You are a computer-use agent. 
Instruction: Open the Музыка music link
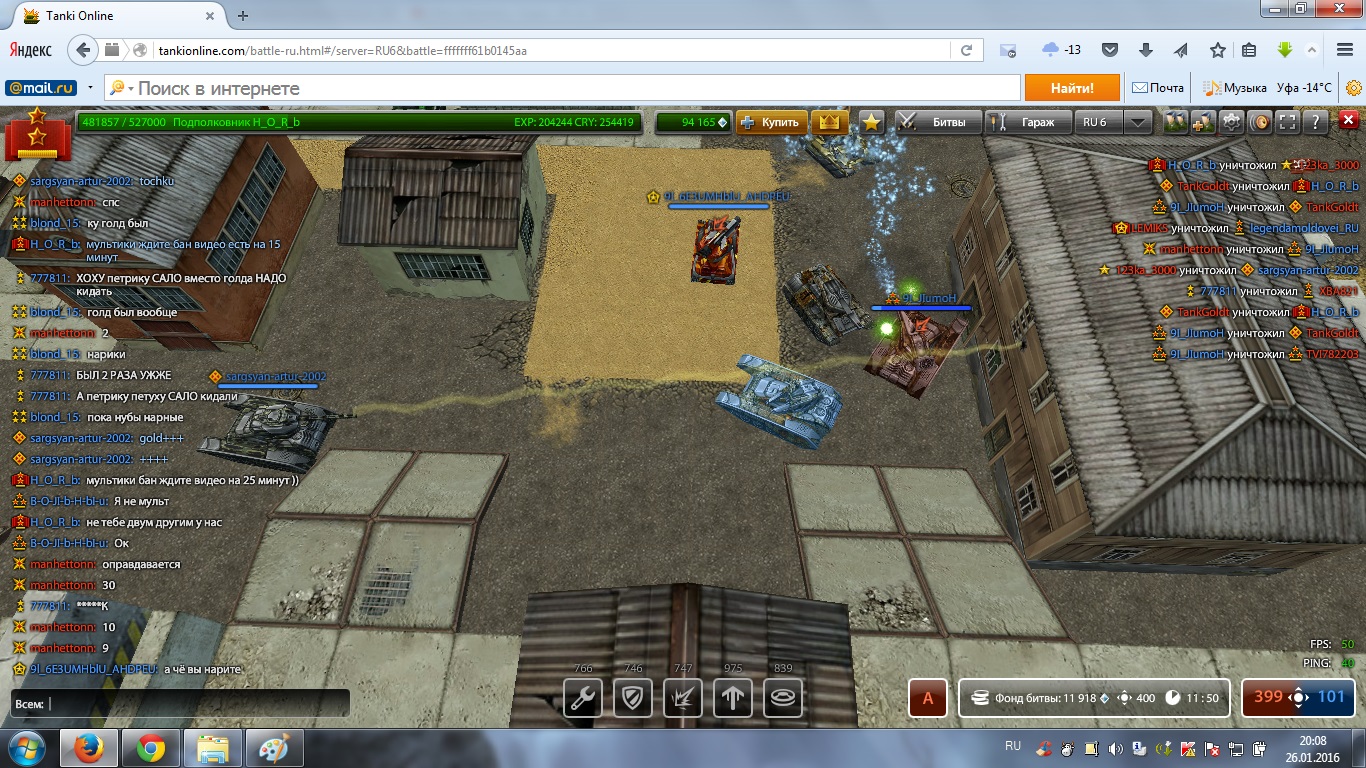tap(1234, 88)
